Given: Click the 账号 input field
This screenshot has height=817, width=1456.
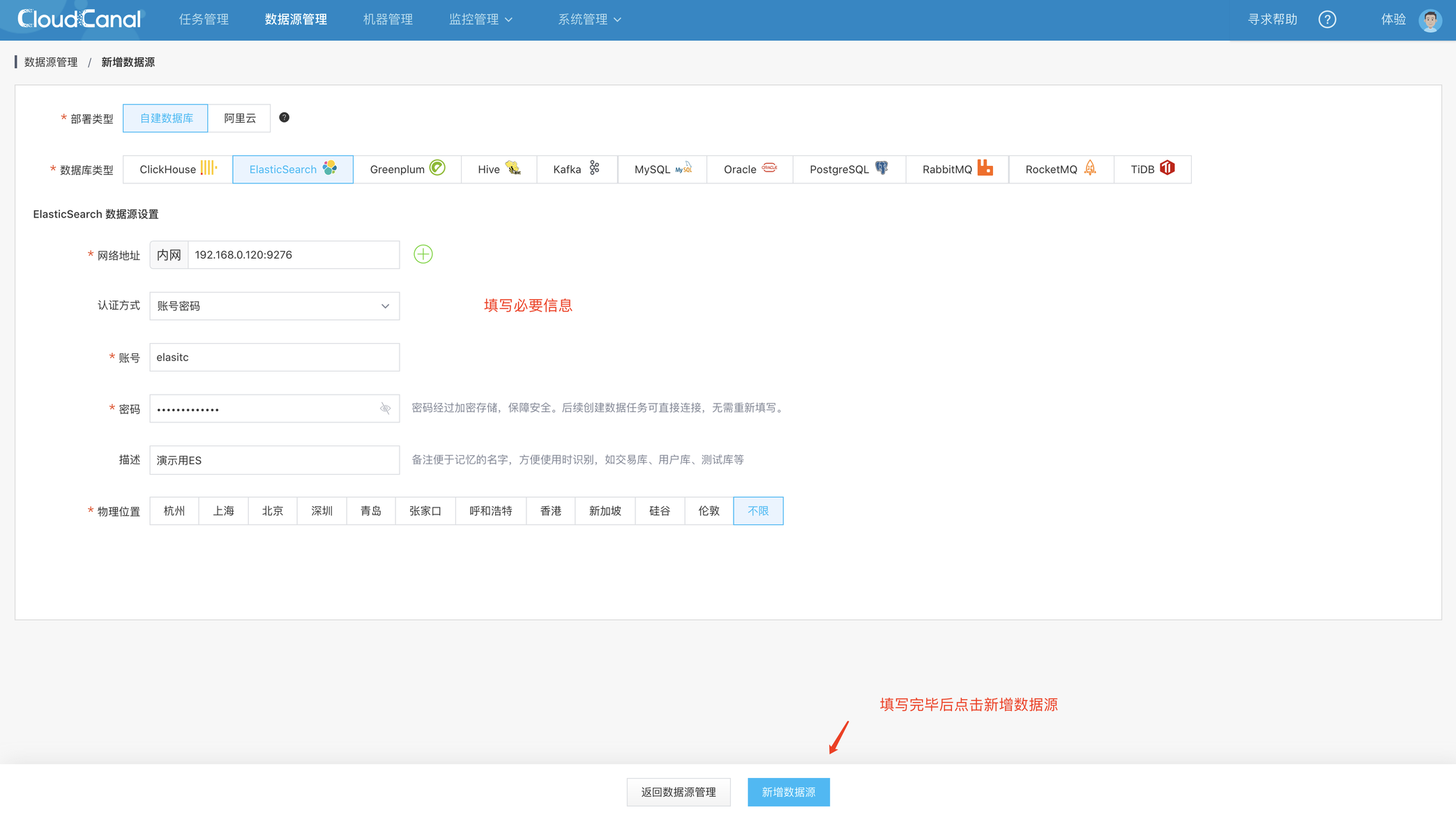Looking at the screenshot, I should (274, 357).
